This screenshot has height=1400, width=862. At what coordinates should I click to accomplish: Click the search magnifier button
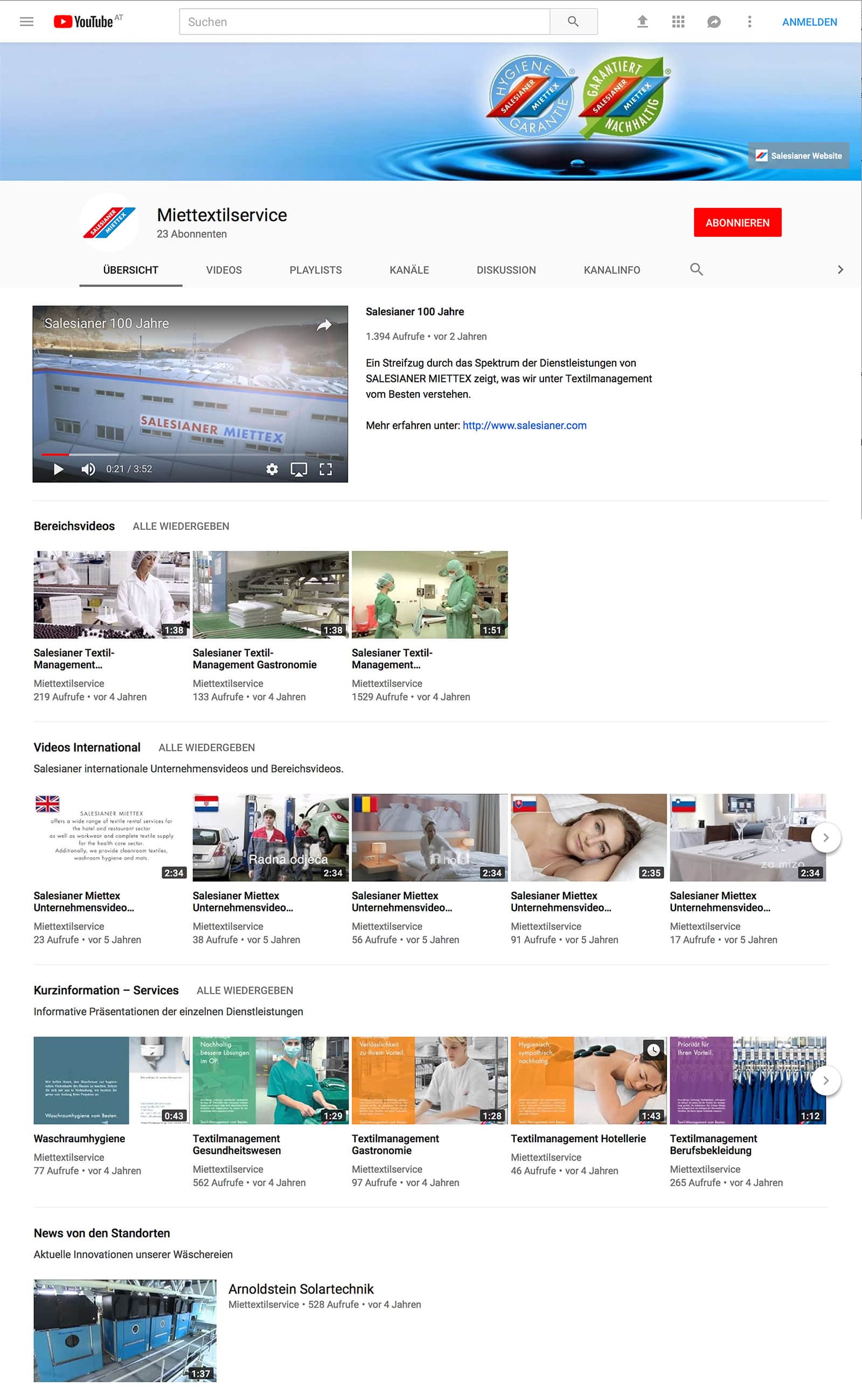[x=573, y=22]
